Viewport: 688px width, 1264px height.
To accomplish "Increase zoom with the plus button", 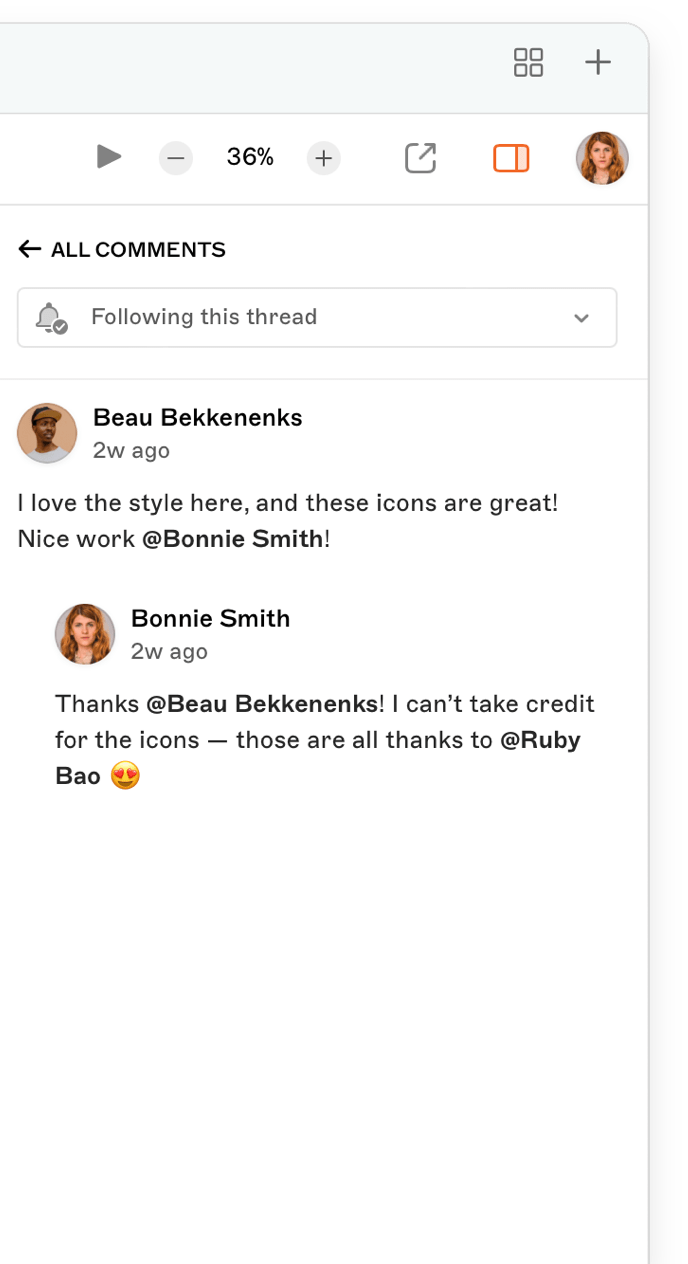I will coord(323,158).
